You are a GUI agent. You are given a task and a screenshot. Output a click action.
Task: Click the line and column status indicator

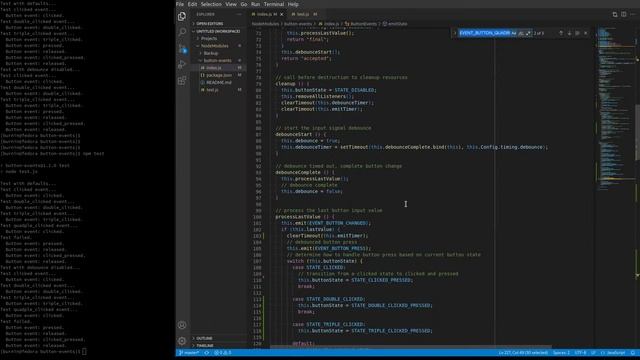pyautogui.click(x=523, y=353)
